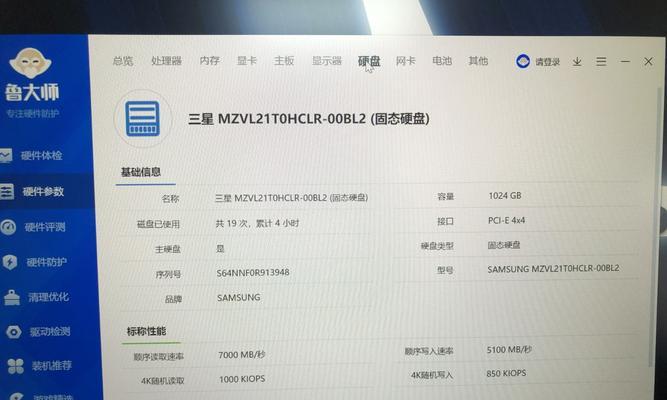The height and width of the screenshot is (400, 667).
Task: Click 1000 KIOPS random read value
Action: pyautogui.click(x=242, y=379)
